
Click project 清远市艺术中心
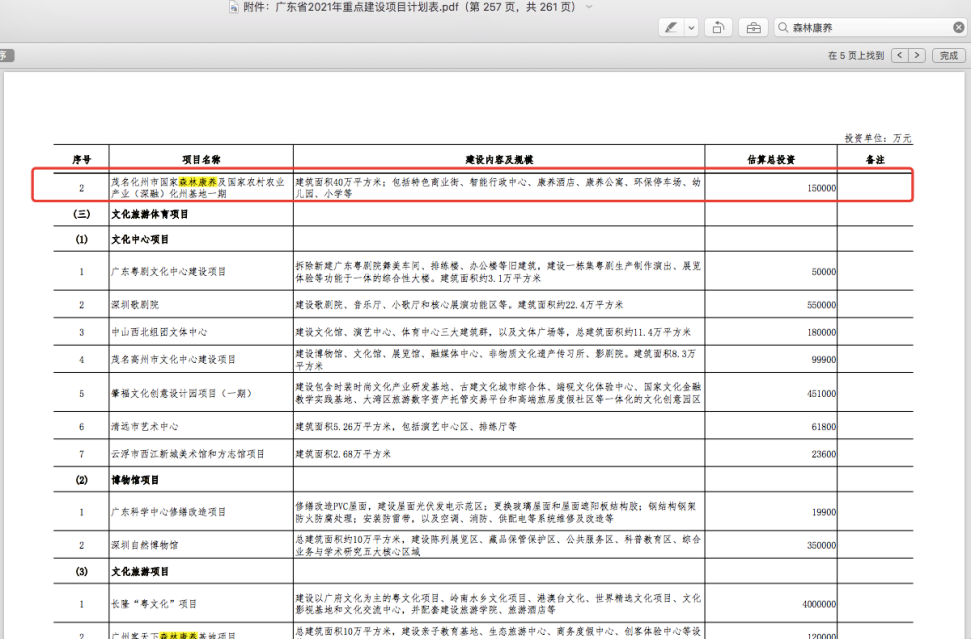(144, 427)
